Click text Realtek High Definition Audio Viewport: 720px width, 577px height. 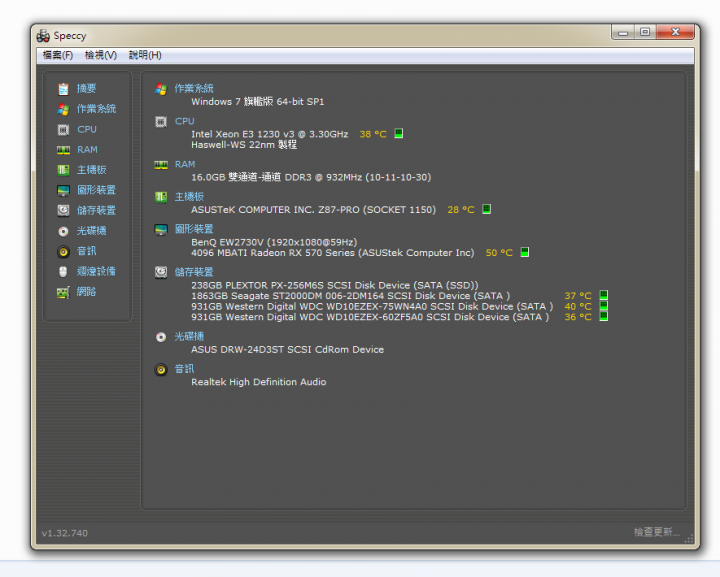[259, 382]
